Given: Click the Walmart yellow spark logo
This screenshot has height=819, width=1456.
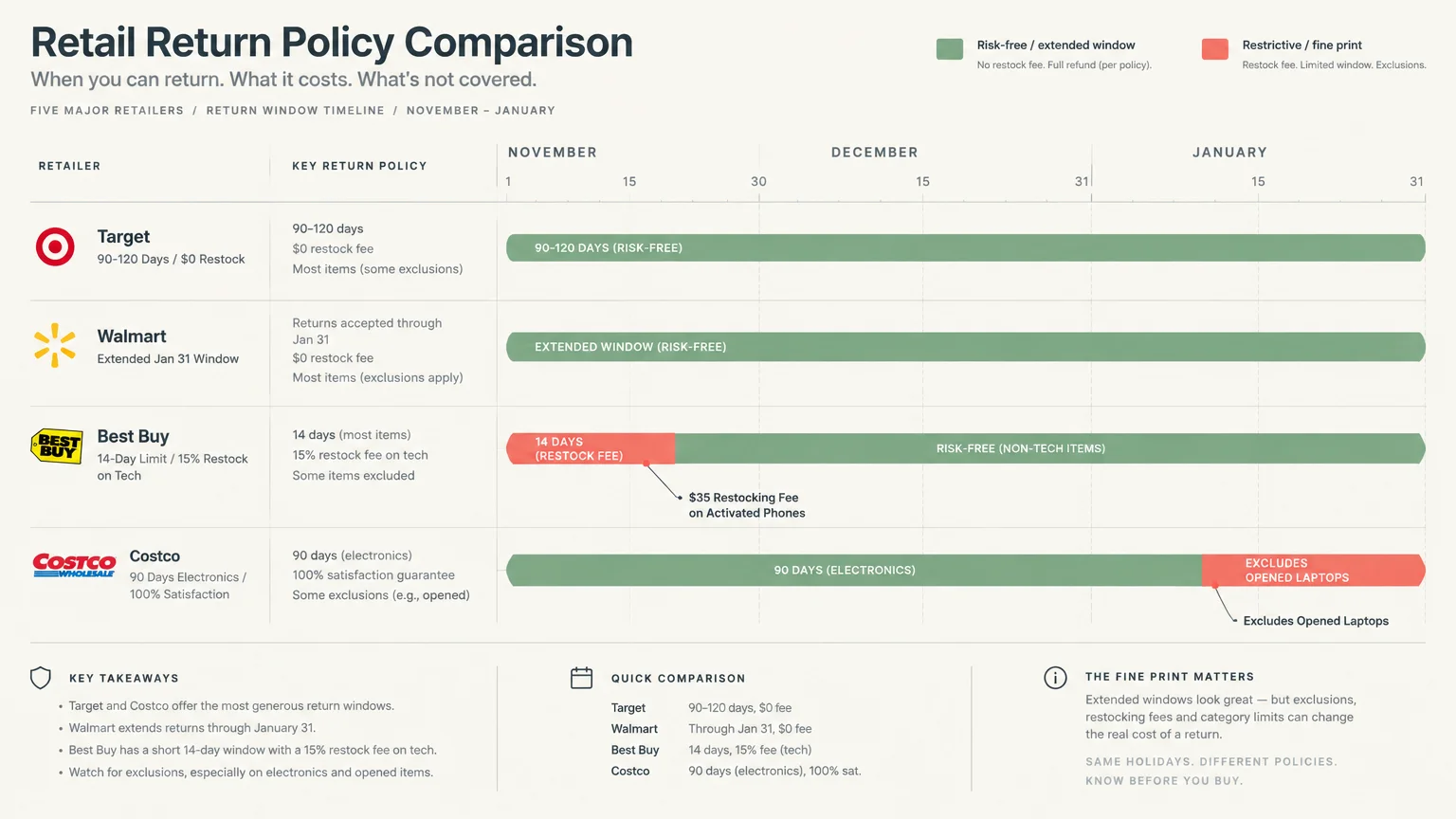Looking at the screenshot, I should click(x=55, y=345).
